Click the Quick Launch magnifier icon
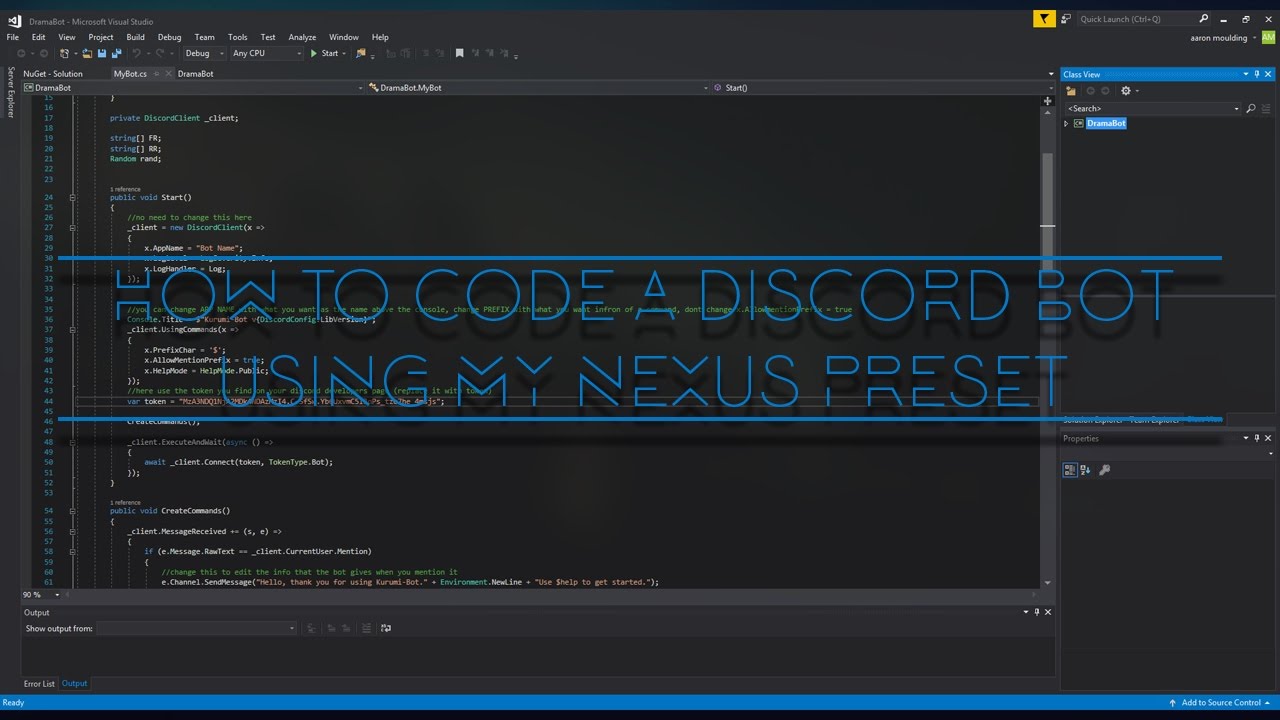This screenshot has width=1280, height=720. point(1204,19)
